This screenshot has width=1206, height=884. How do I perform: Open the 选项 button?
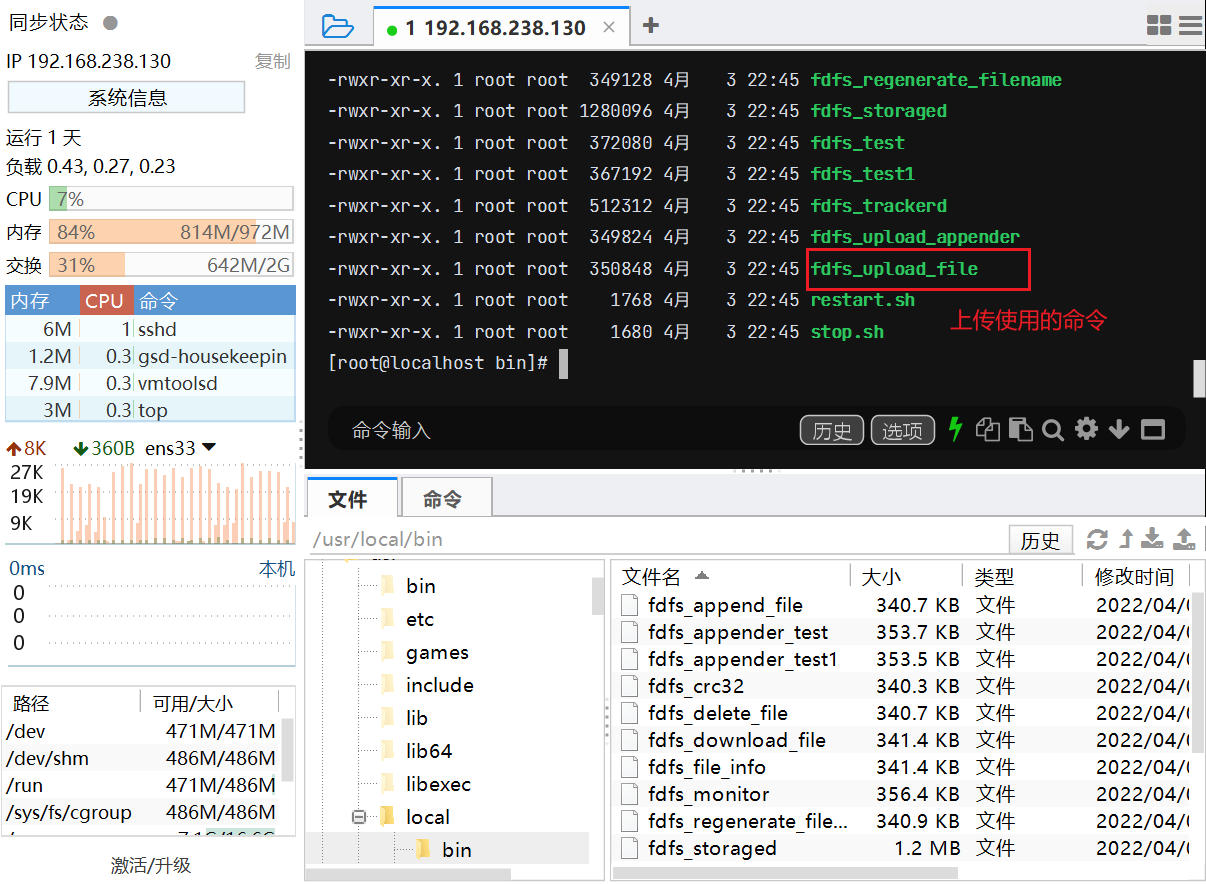[x=903, y=430]
